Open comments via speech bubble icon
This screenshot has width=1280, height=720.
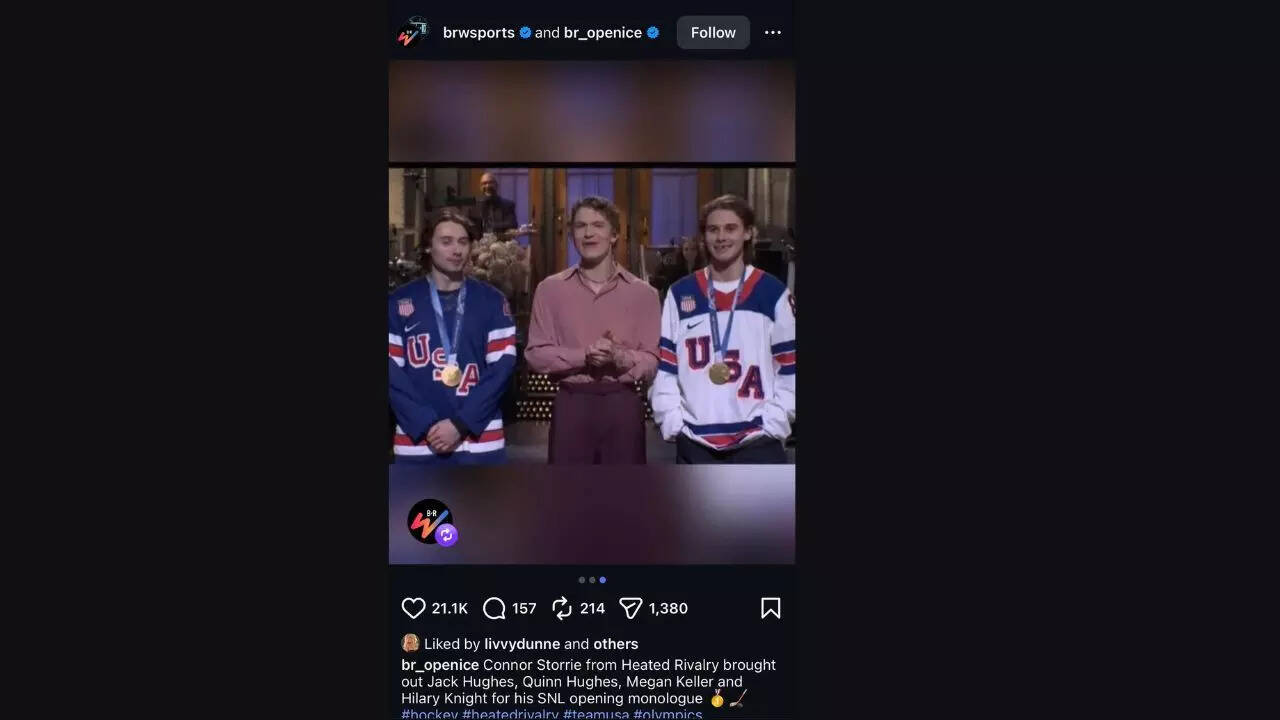494,608
